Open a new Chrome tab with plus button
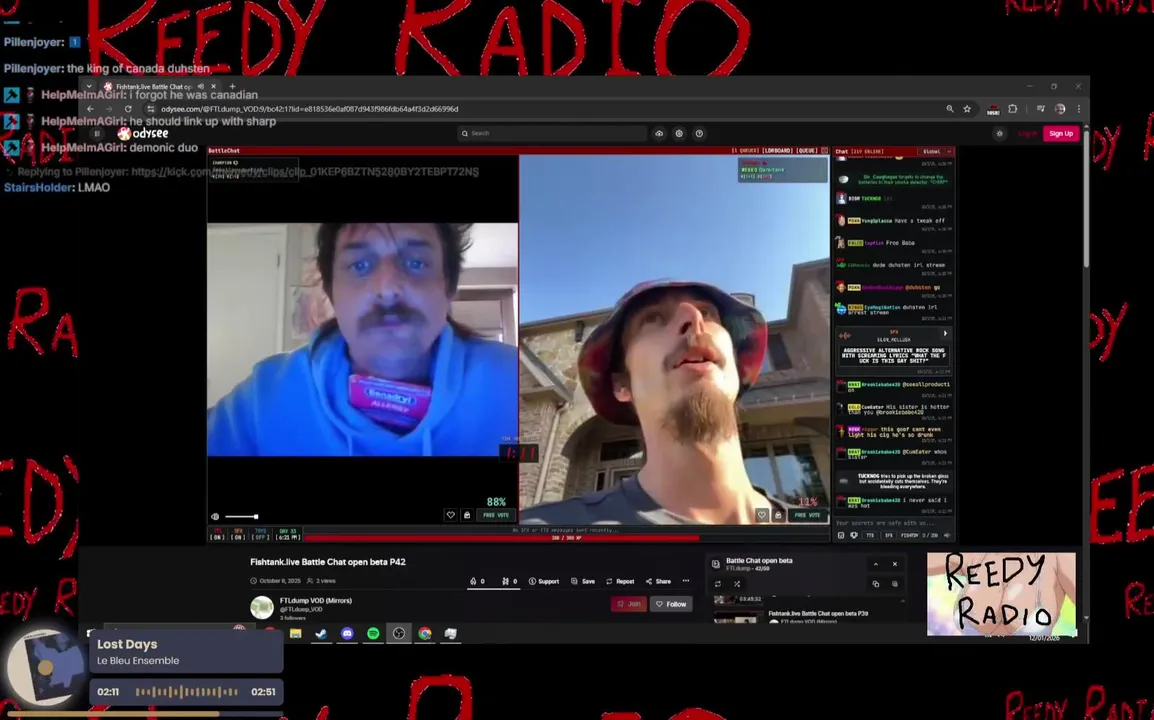 click(233, 86)
